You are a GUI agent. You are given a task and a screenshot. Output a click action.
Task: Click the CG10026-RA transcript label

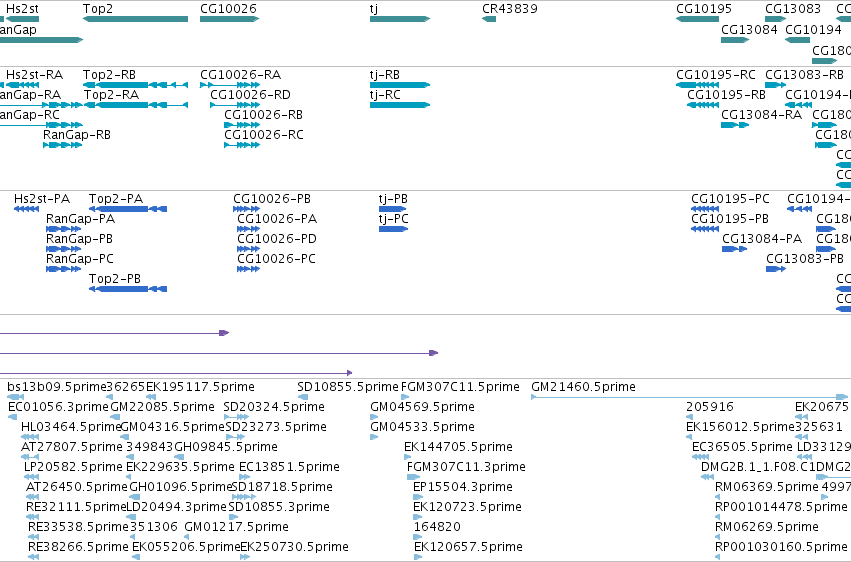click(240, 75)
